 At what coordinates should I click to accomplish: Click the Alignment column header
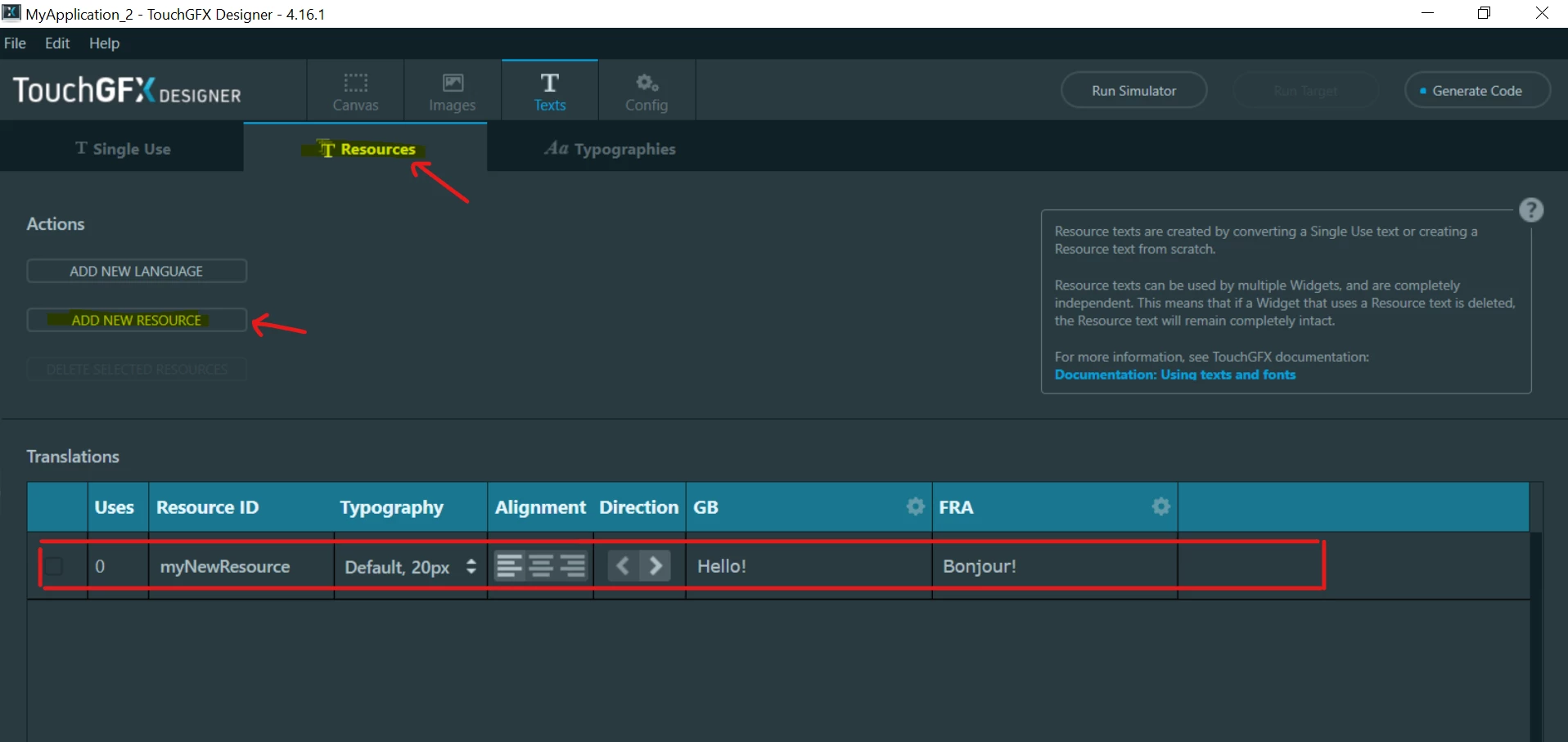[x=541, y=507]
